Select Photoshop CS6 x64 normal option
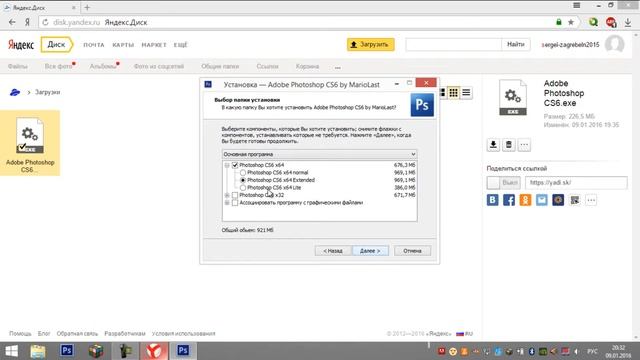The width and height of the screenshot is (640, 360). point(243,173)
